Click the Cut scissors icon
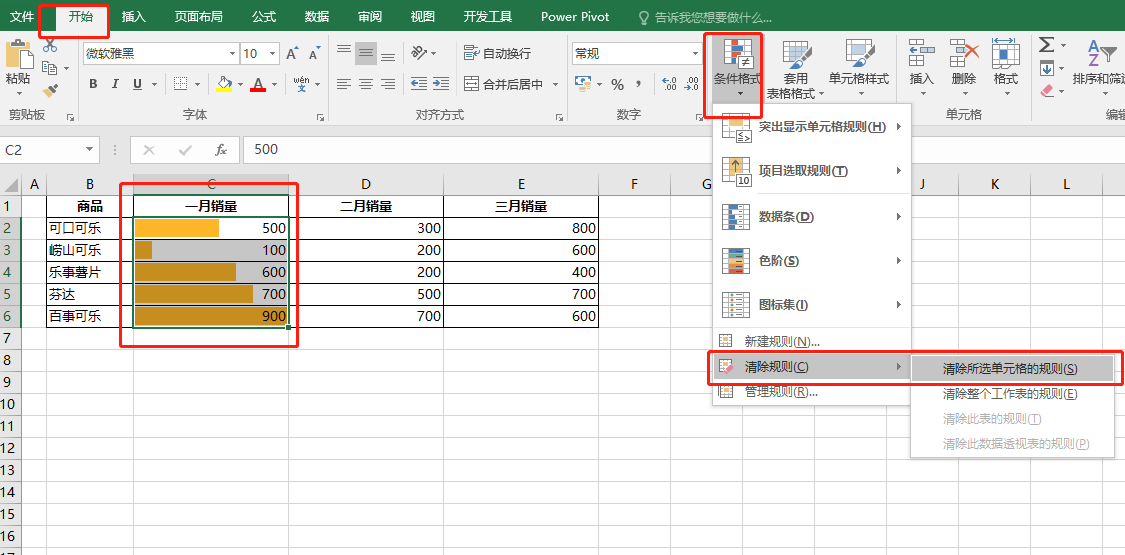 point(50,45)
